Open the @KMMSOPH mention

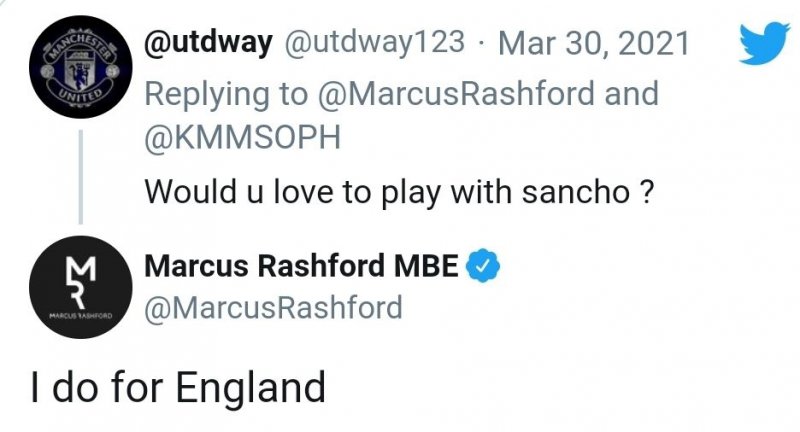click(243, 138)
